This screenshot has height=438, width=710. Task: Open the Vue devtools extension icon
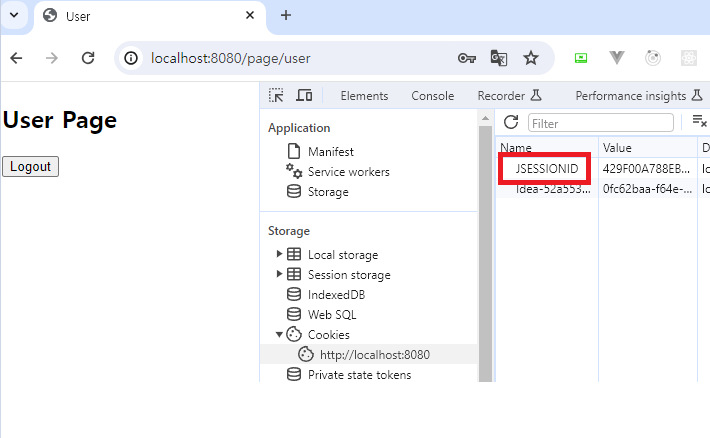point(617,58)
